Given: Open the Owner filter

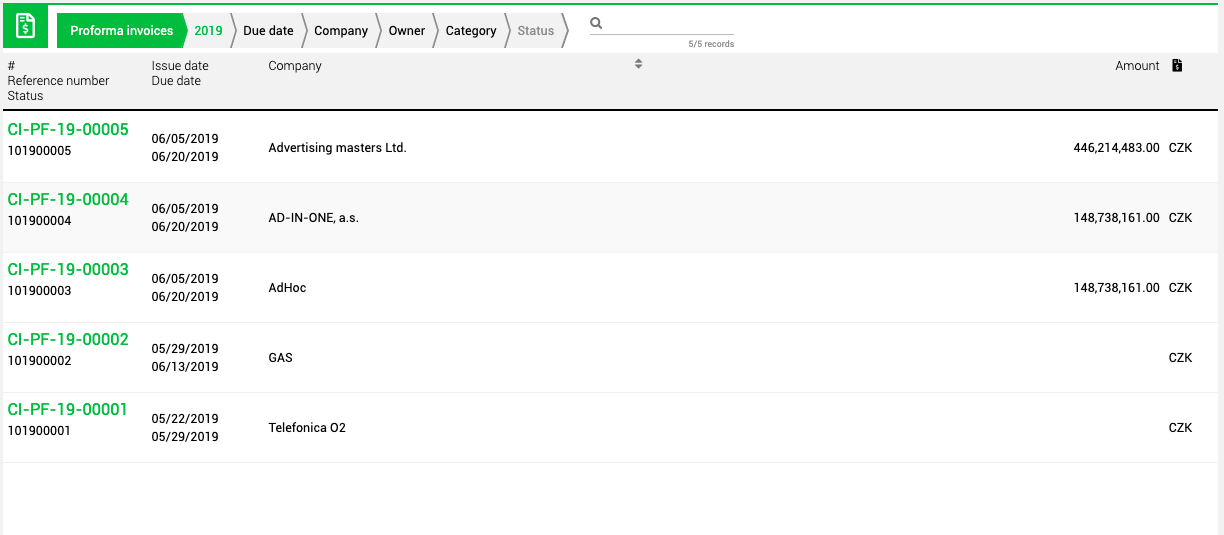Looking at the screenshot, I should [407, 31].
